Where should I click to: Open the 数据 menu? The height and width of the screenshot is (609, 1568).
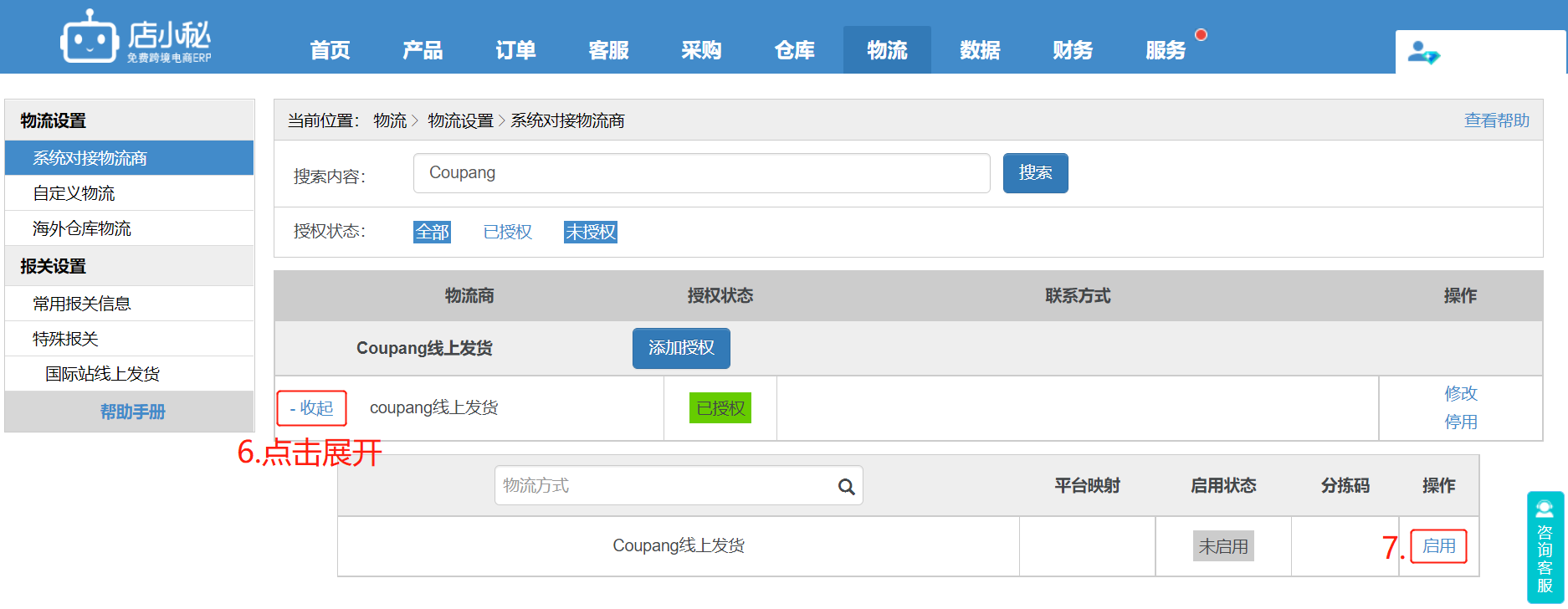click(x=980, y=50)
